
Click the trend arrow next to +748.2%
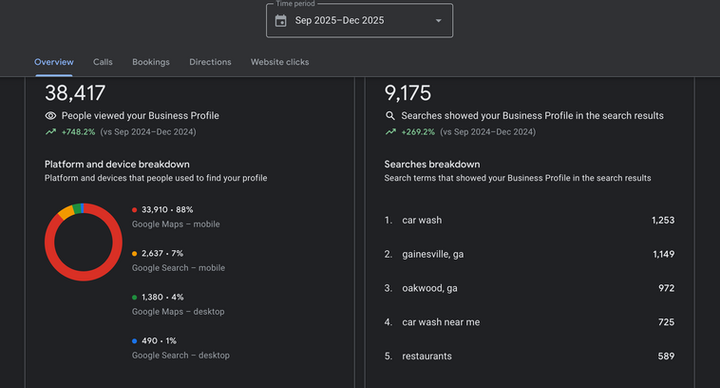[51, 132]
